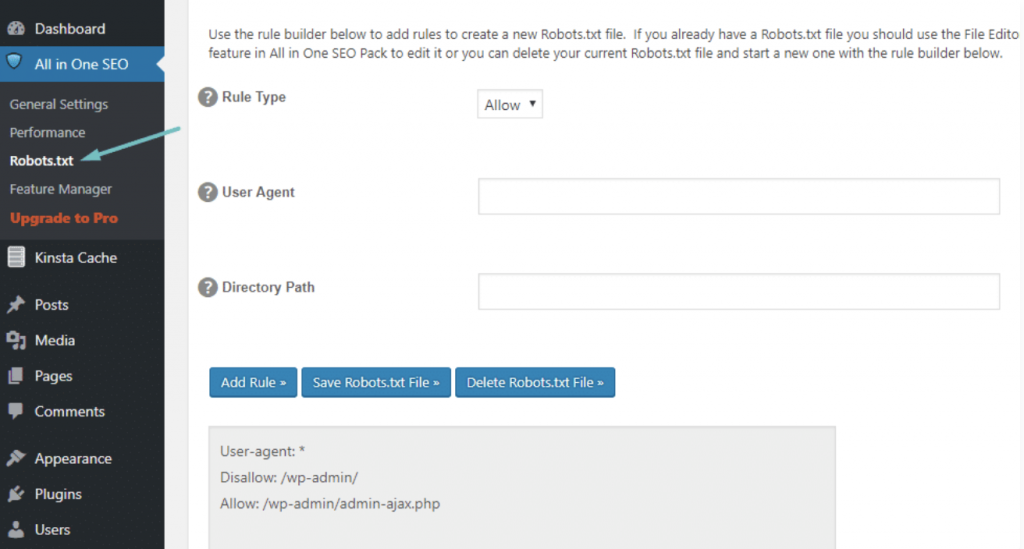The height and width of the screenshot is (549, 1024).
Task: Click into the User Agent text field
Action: pos(738,197)
